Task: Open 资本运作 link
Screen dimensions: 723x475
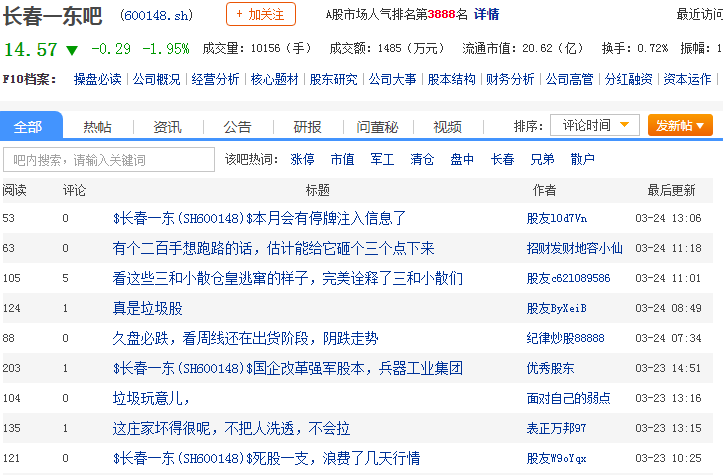Action: [x=687, y=79]
